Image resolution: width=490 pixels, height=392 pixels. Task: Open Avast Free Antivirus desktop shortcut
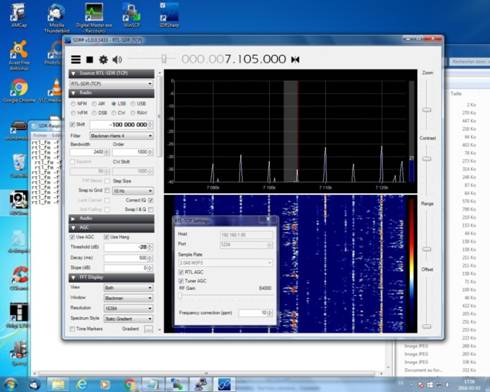click(x=19, y=55)
